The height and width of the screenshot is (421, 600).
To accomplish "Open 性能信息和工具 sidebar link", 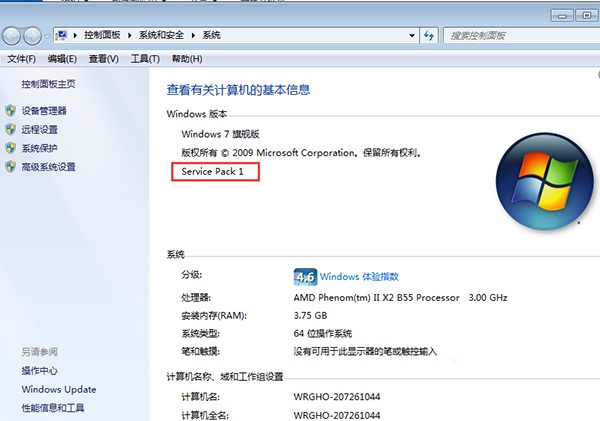I will point(53,408).
